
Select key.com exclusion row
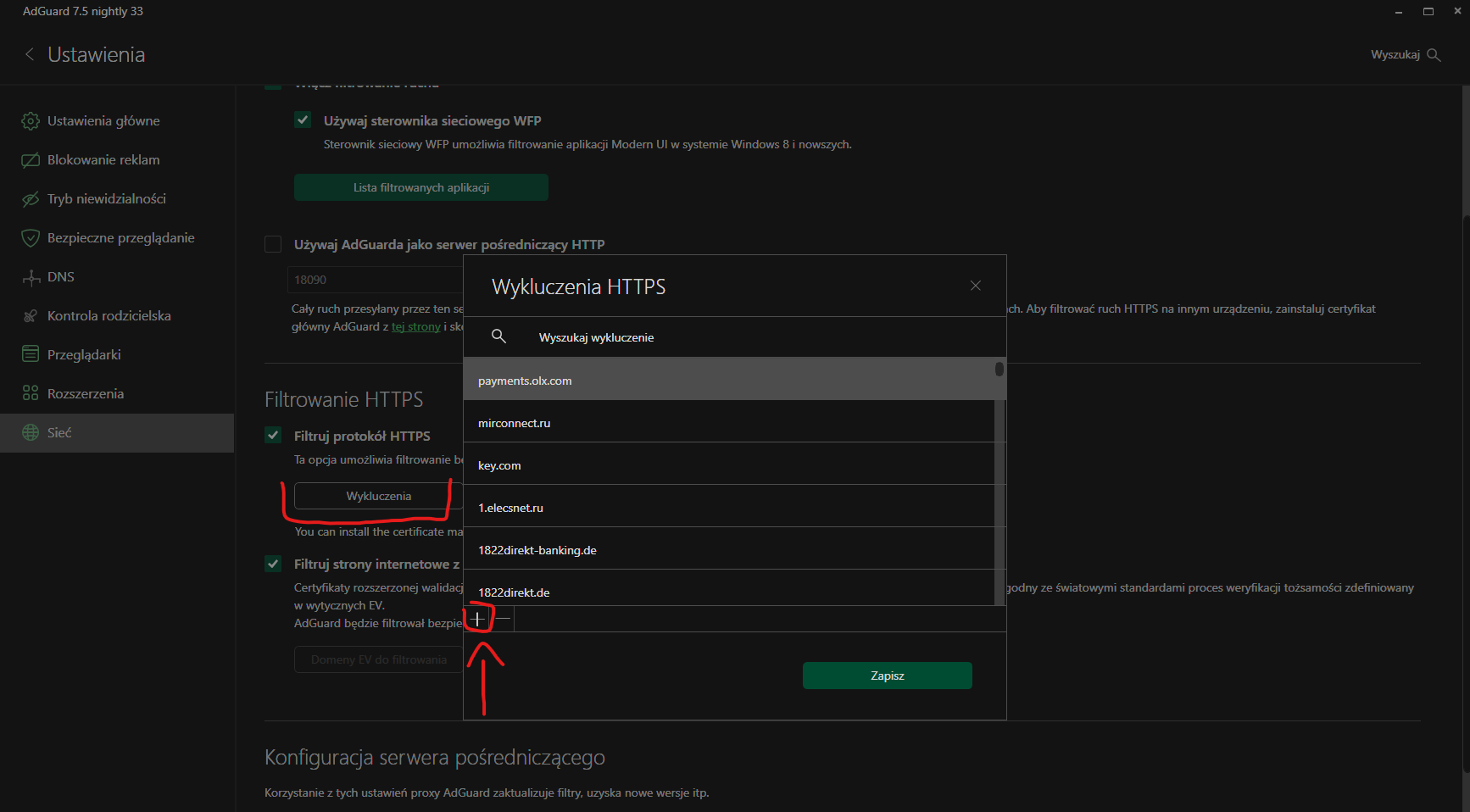tap(729, 464)
